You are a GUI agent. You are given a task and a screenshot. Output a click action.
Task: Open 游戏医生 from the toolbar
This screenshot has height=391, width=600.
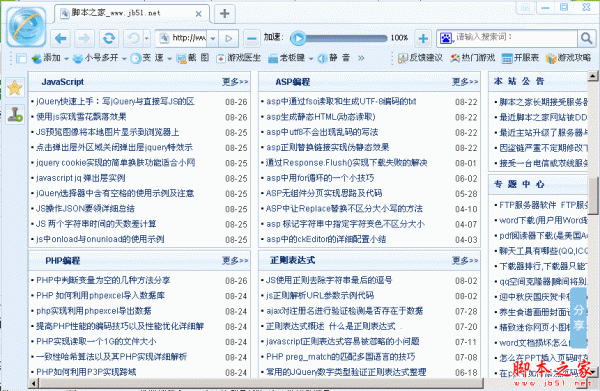(x=238, y=58)
